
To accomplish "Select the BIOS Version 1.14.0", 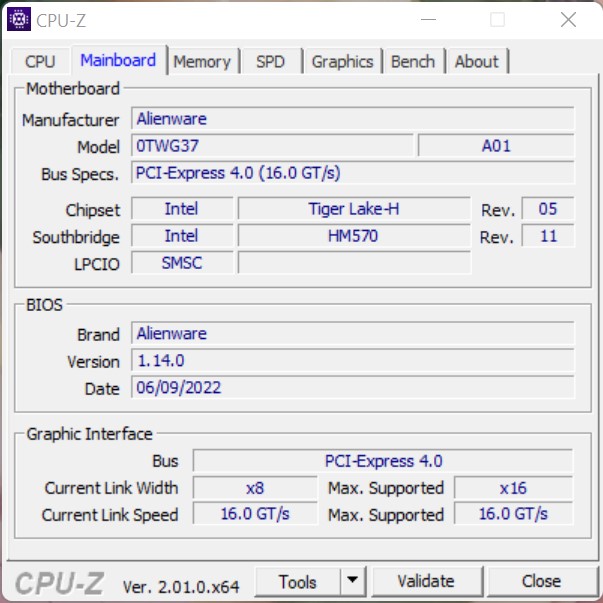I will coord(353,360).
